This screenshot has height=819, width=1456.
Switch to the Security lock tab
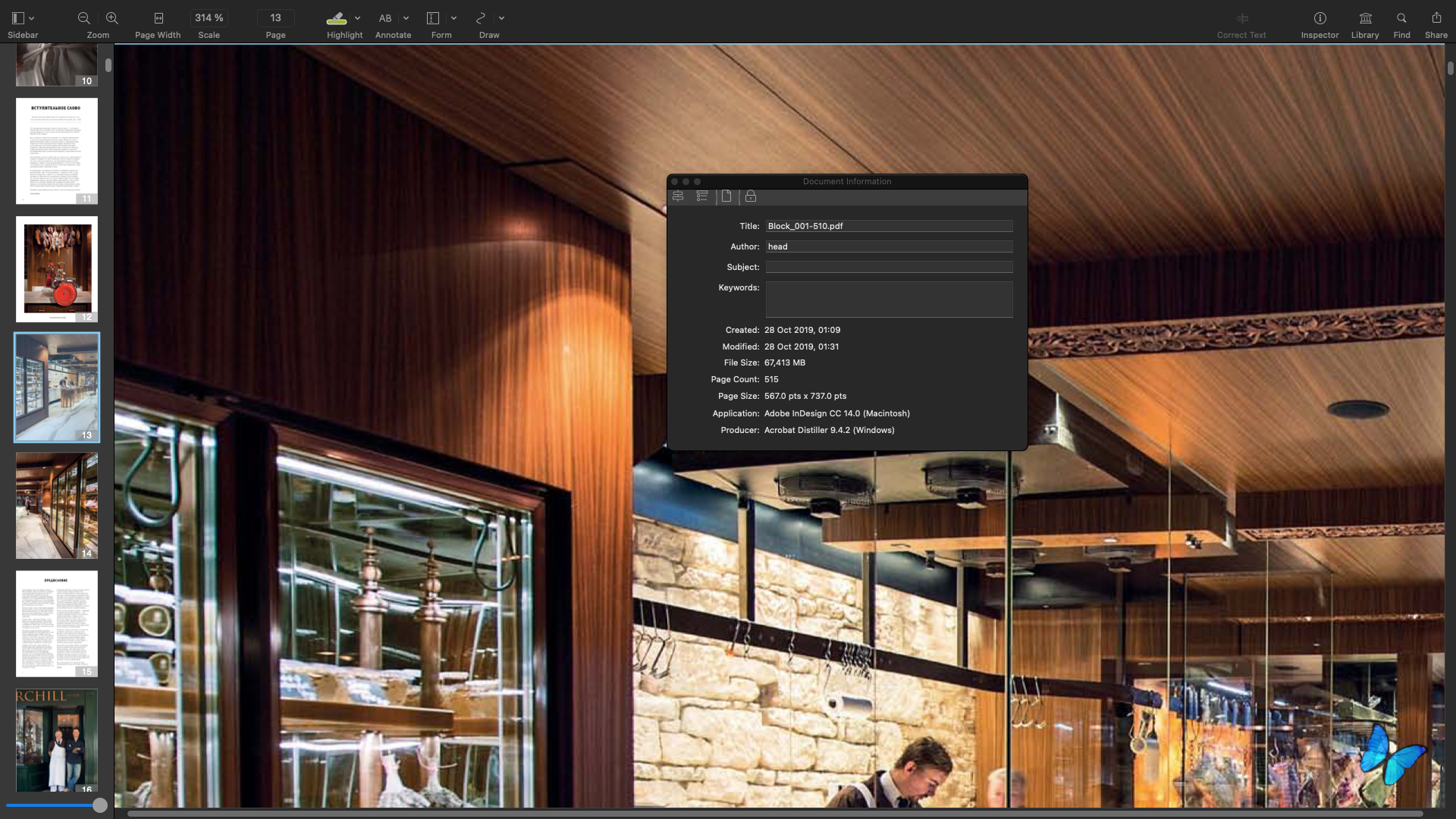click(751, 196)
